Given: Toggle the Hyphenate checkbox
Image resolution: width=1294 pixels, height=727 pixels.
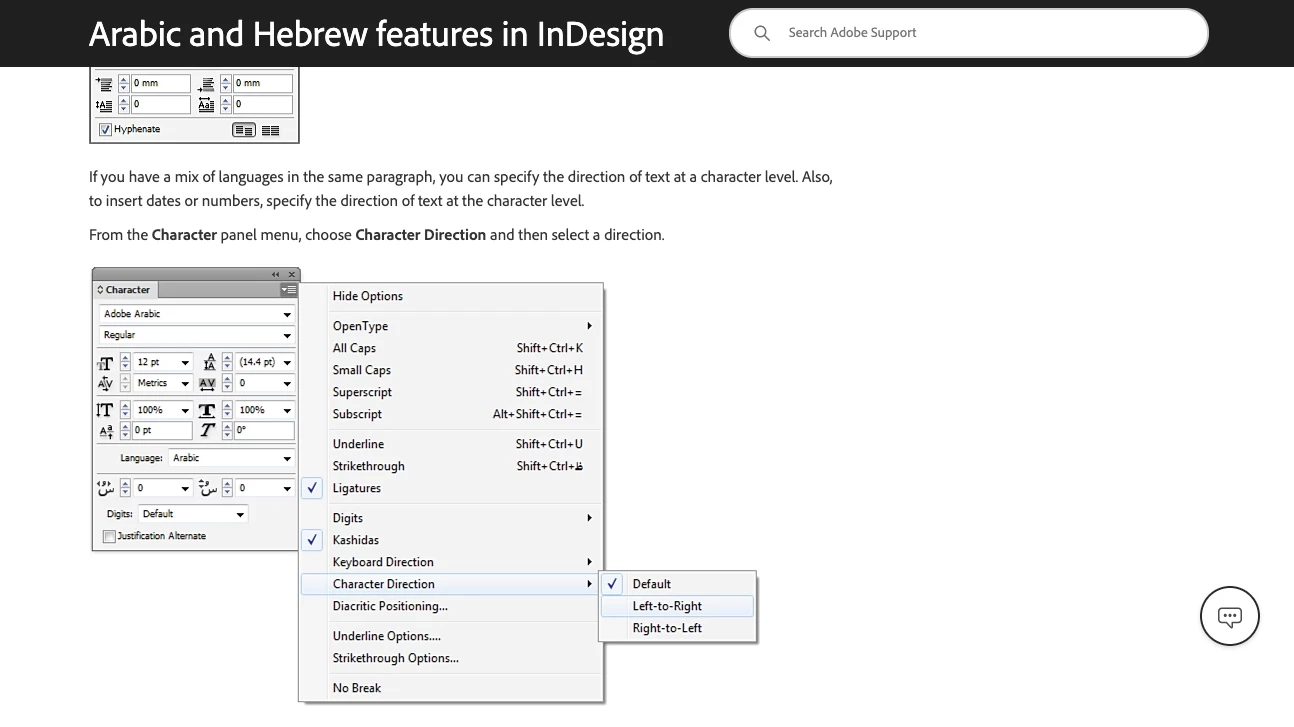Looking at the screenshot, I should coord(105,130).
